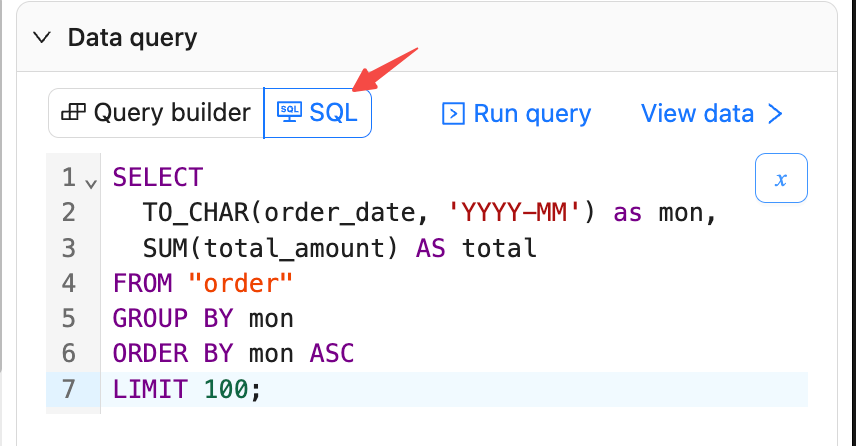This screenshot has height=446, width=856.
Task: Click the LIMIT 100 value
Action: [x=226, y=389]
